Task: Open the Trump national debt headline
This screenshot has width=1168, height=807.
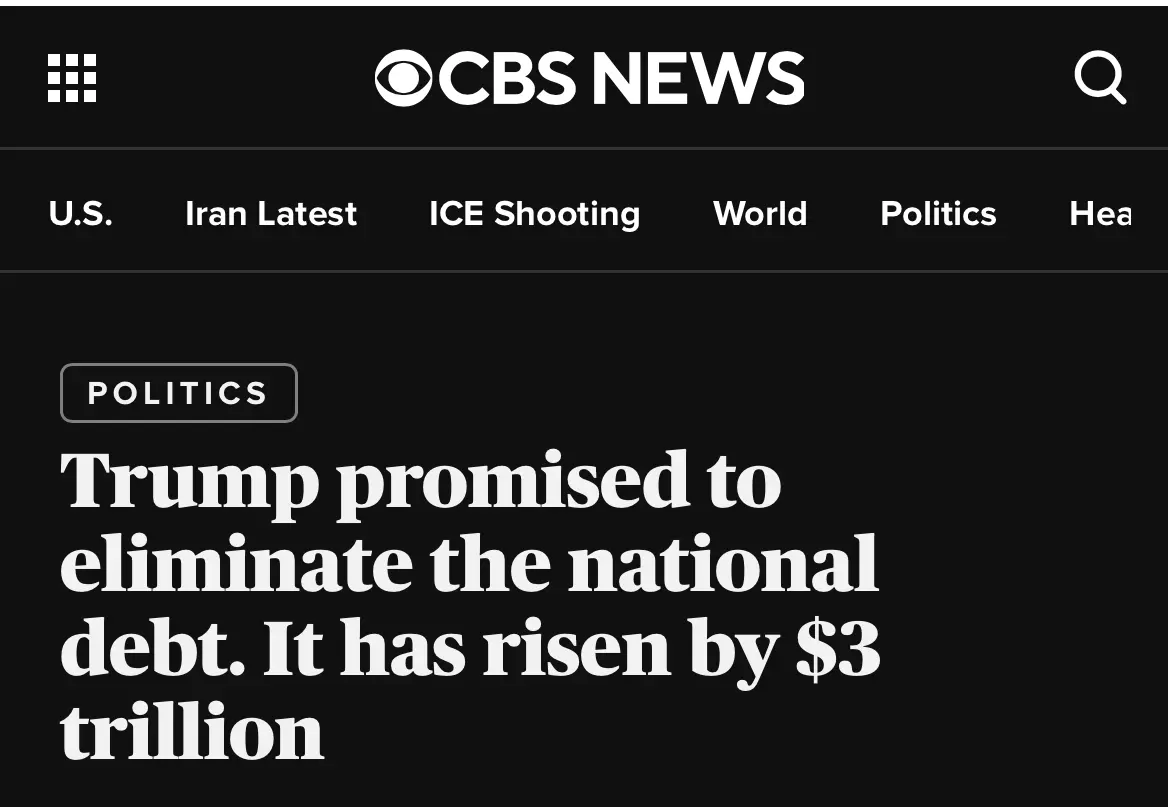Action: point(470,604)
